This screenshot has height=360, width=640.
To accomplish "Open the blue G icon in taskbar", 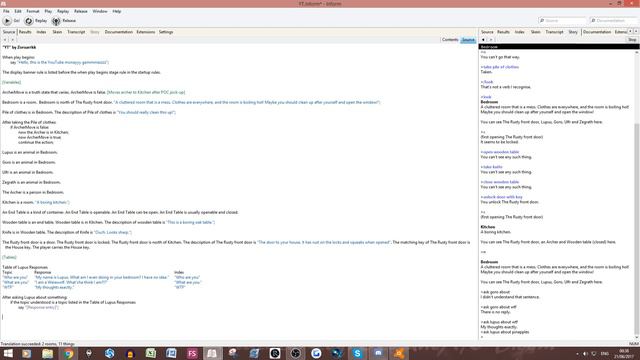I will [x=316, y=353].
